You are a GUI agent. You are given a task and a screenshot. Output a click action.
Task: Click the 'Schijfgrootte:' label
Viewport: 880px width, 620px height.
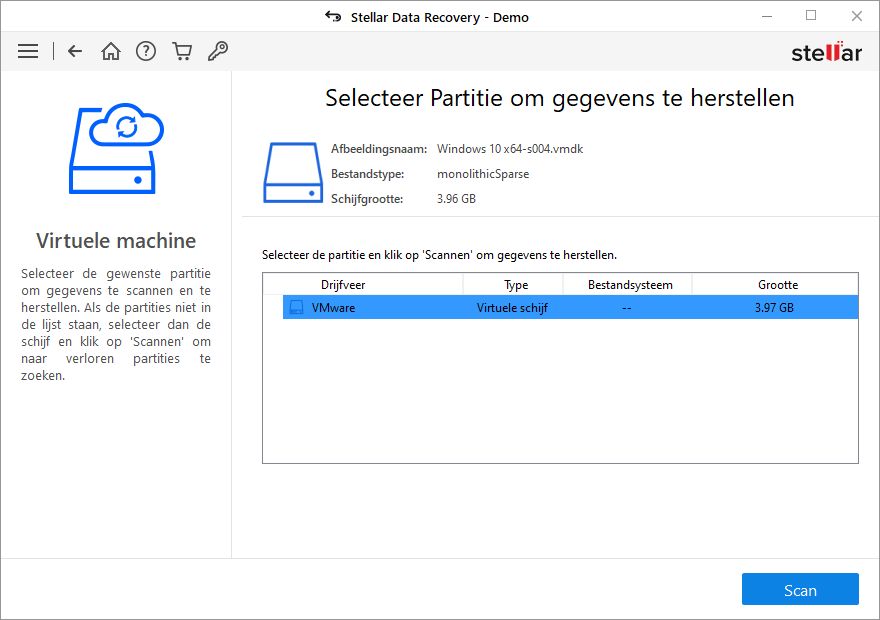point(366,199)
